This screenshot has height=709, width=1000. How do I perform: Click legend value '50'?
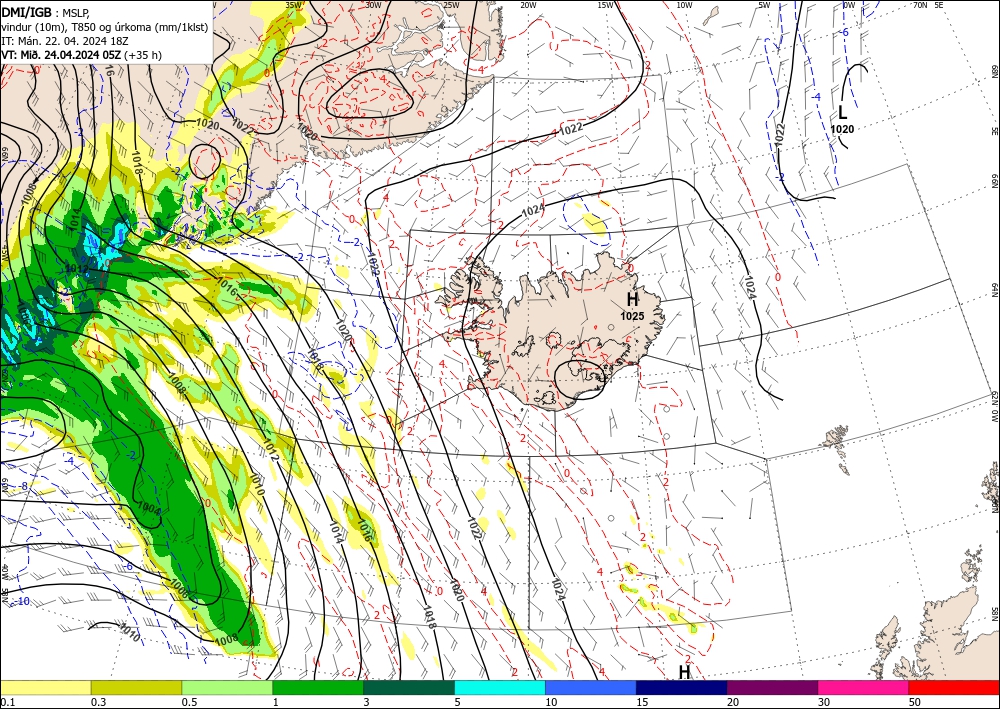[914, 702]
